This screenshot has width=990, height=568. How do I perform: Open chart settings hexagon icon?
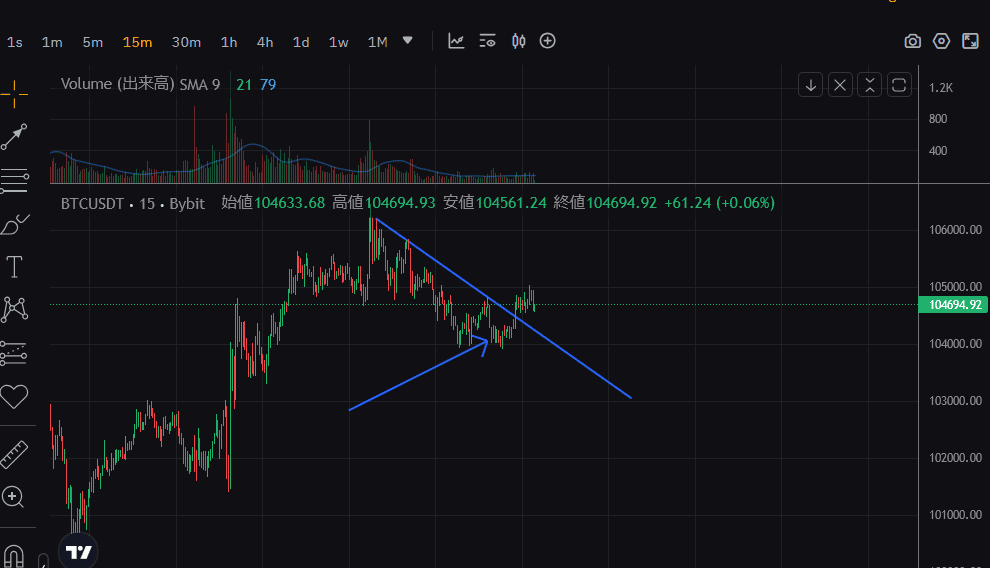point(941,41)
